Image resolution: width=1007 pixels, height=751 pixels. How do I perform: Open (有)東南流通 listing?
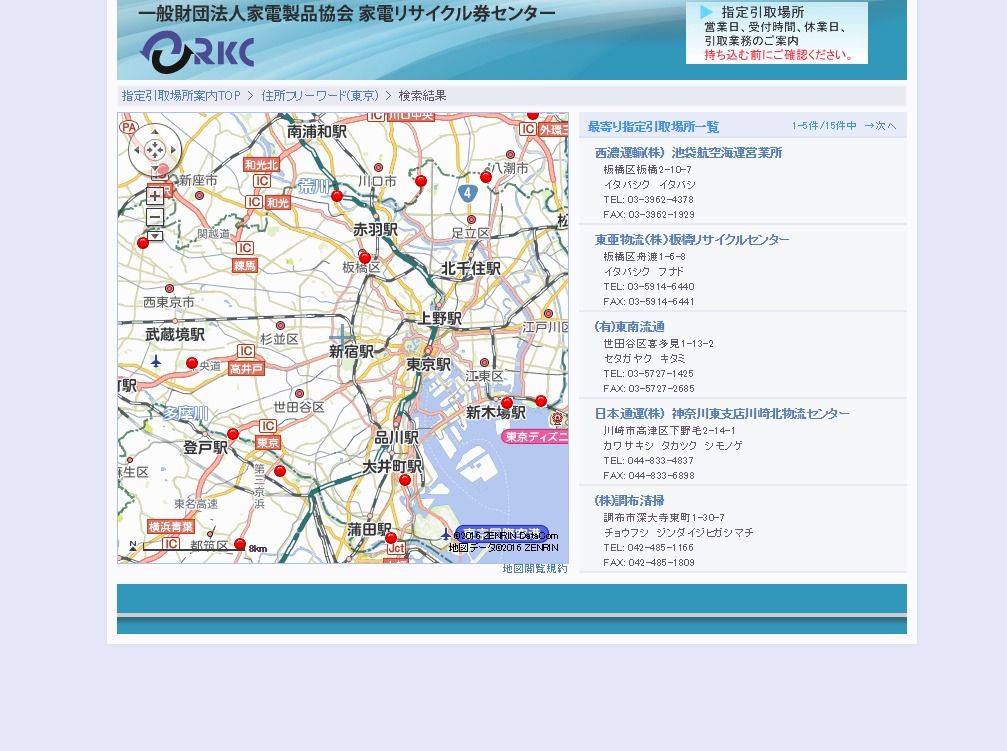[629, 327]
